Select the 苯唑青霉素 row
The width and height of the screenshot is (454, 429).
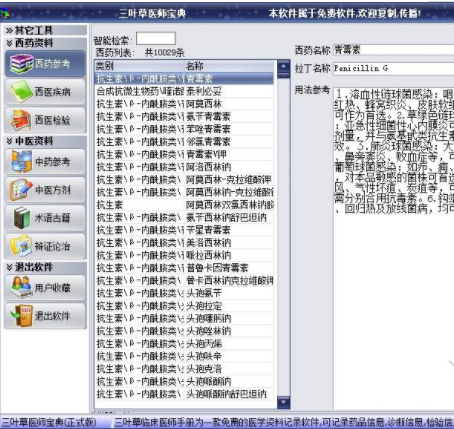coord(184,129)
